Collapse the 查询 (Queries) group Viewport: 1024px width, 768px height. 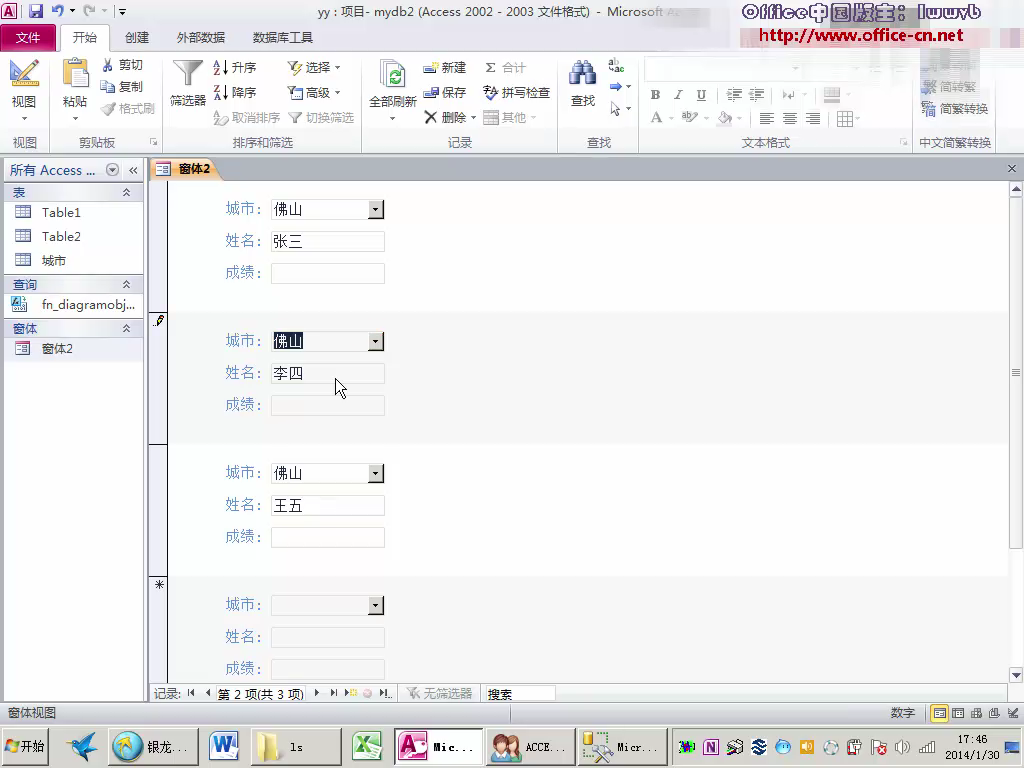[x=127, y=285]
